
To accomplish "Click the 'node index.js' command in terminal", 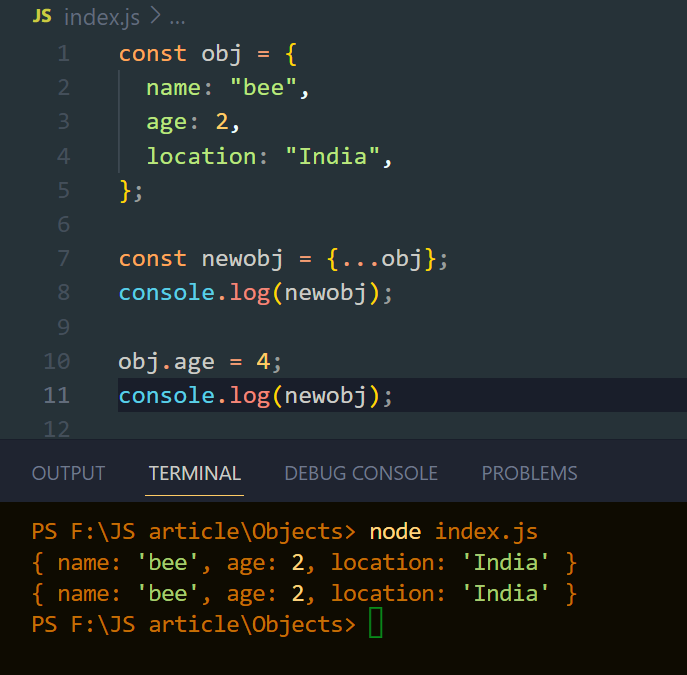I will 453,531.
